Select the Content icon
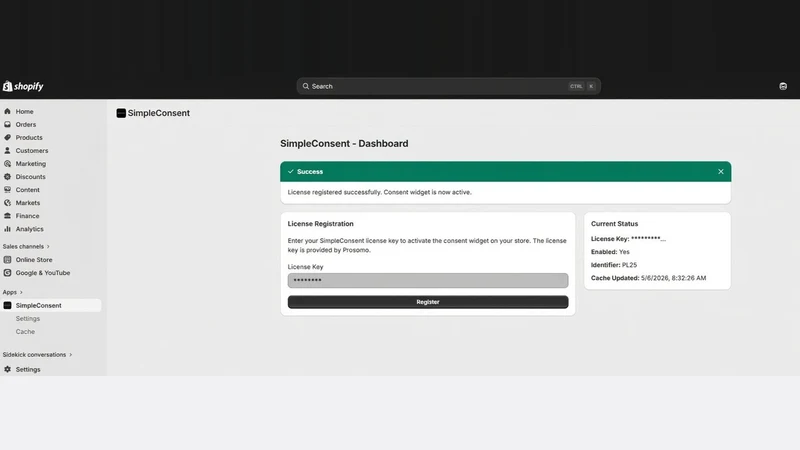Image resolution: width=800 pixels, height=450 pixels. (x=7, y=190)
